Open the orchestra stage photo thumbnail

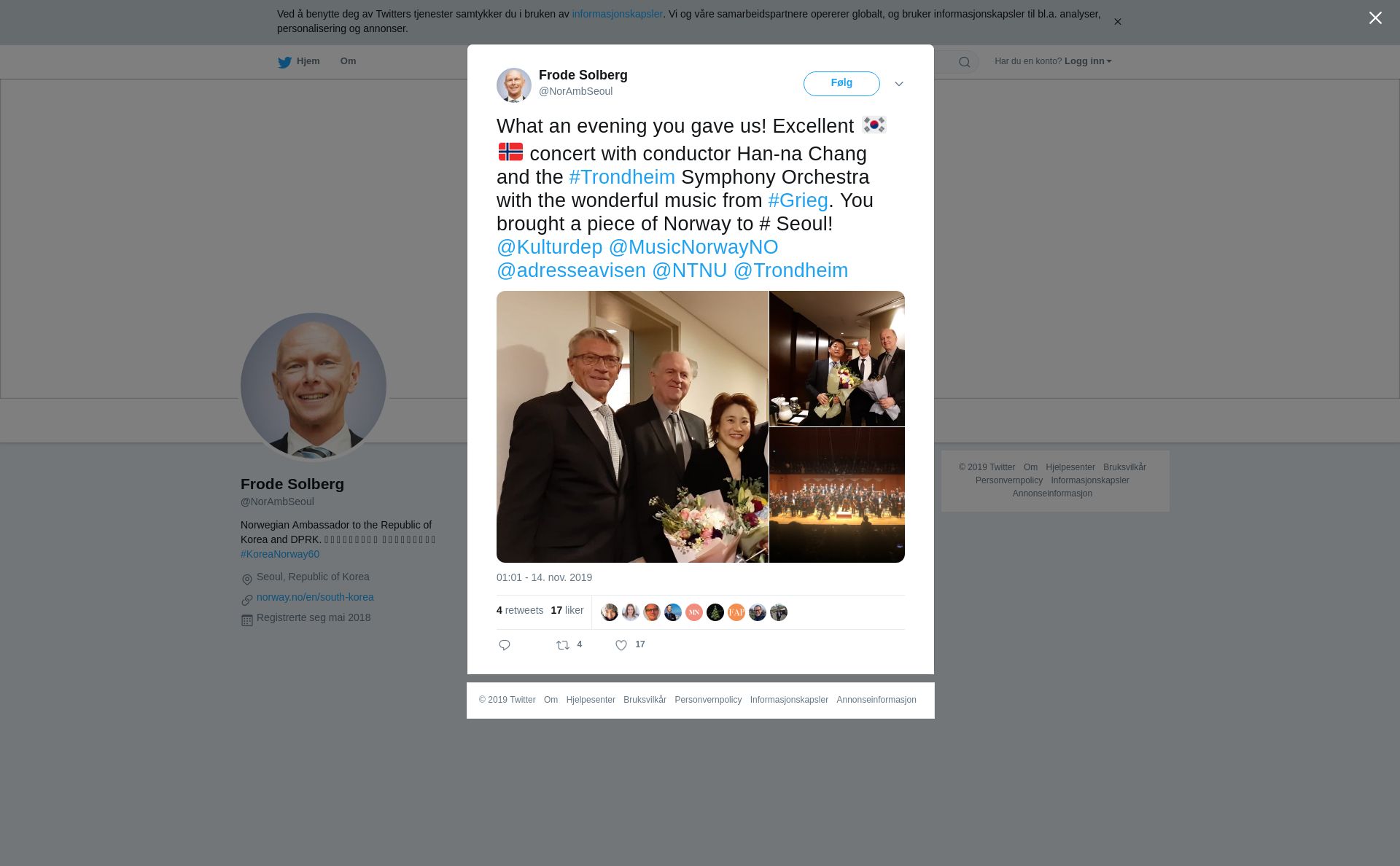click(837, 495)
